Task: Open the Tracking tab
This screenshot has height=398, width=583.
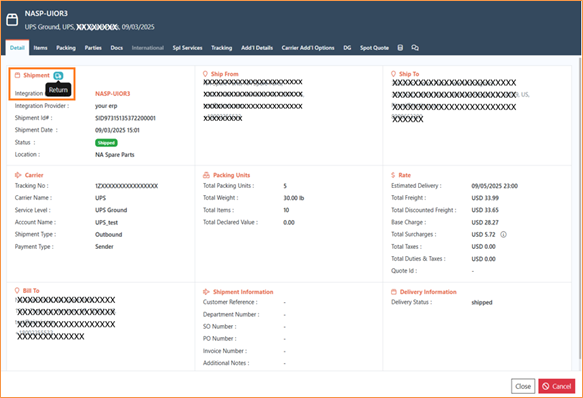Action: coord(222,48)
